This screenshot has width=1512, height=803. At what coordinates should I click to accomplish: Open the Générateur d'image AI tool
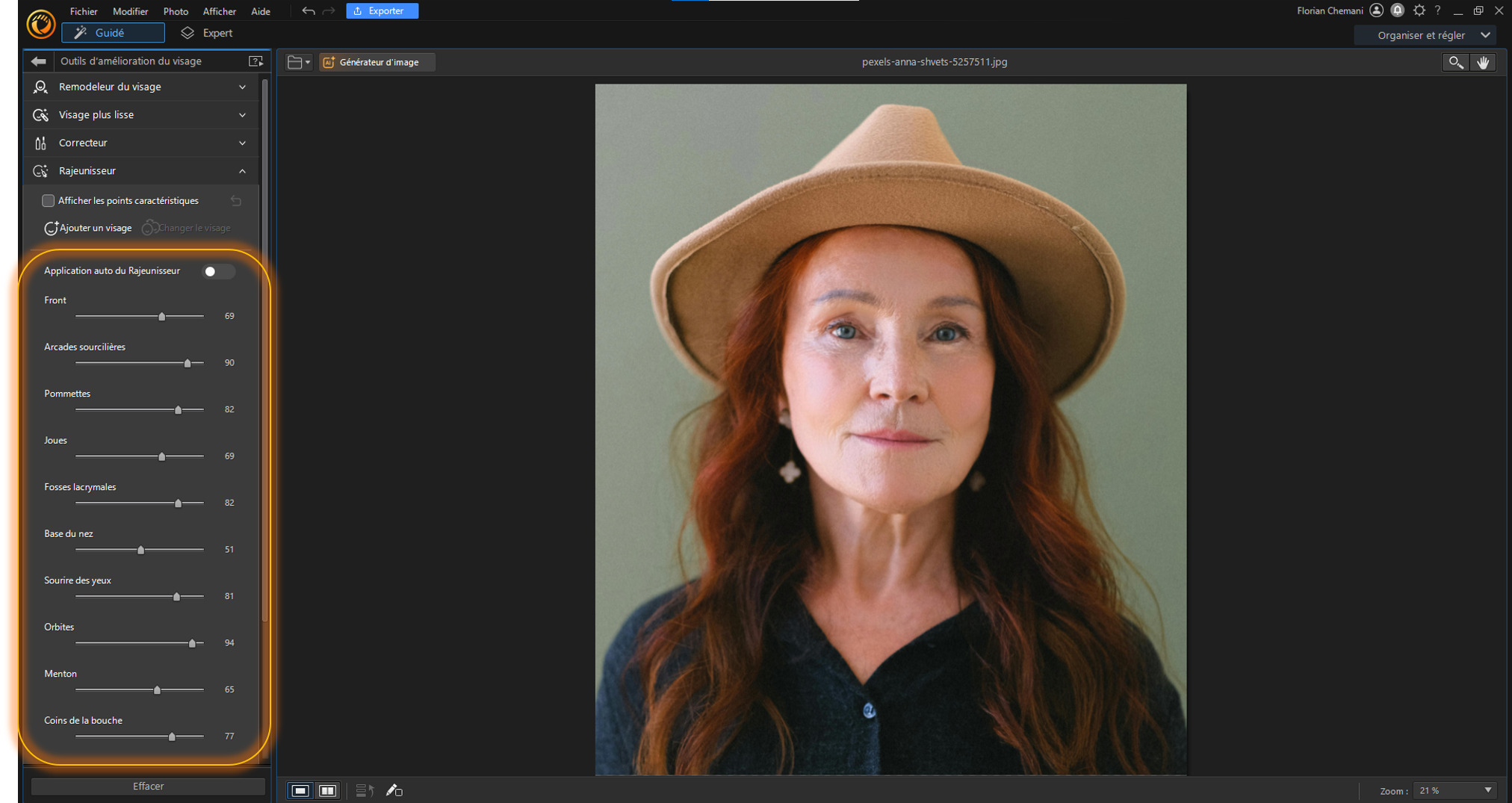[377, 62]
